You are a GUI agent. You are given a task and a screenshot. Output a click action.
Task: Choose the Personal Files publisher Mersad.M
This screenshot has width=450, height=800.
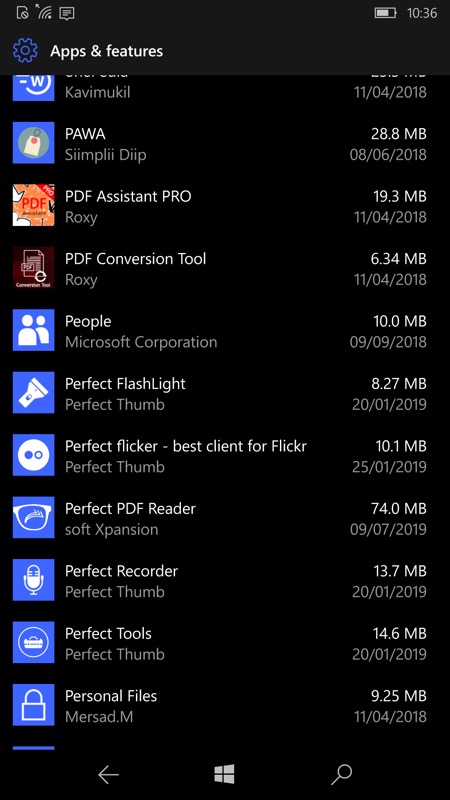[99, 717]
